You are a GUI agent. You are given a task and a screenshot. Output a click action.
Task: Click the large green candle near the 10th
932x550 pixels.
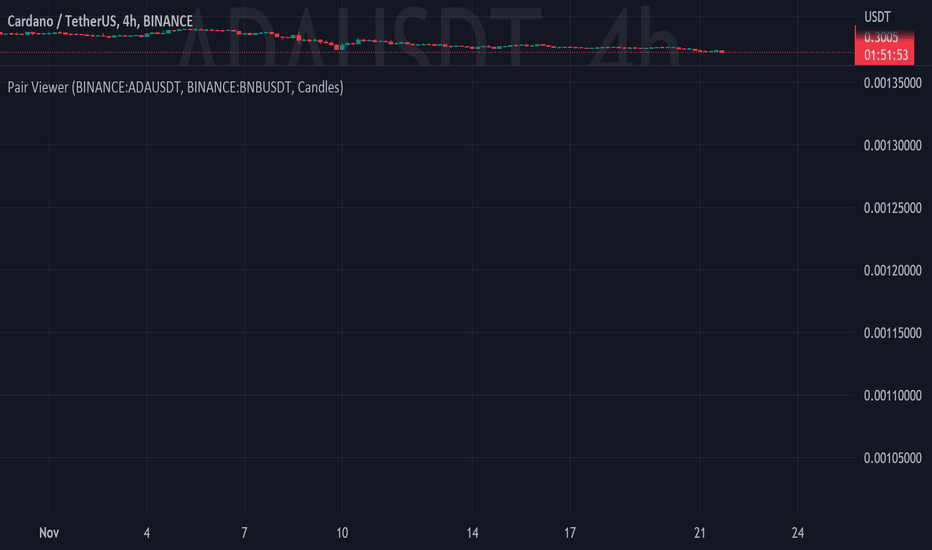click(342, 46)
